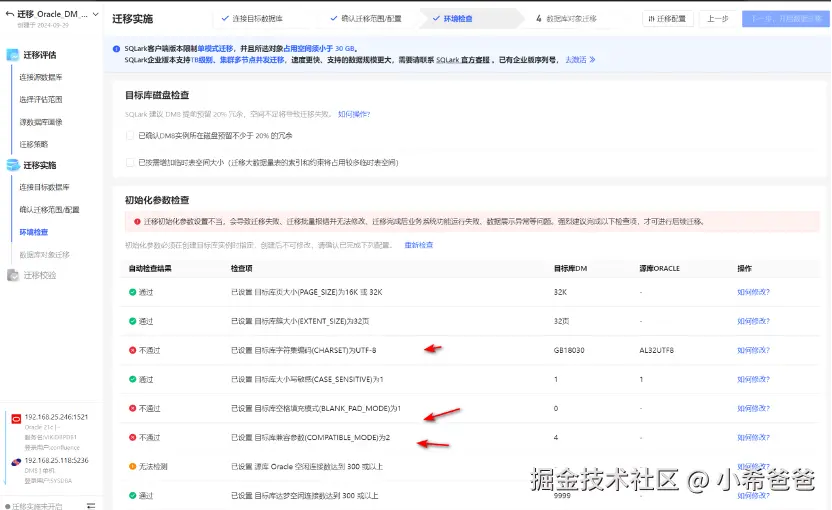Go to 确认迁移范围/配置 step tab at top
Viewport: 832px width, 510px height.
[366, 19]
